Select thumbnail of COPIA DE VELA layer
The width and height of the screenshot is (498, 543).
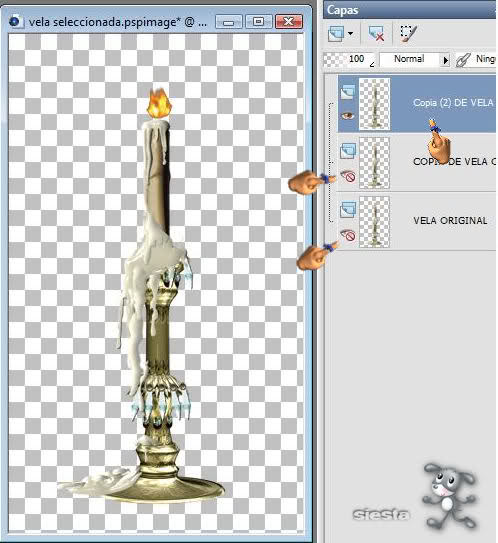coord(374,163)
